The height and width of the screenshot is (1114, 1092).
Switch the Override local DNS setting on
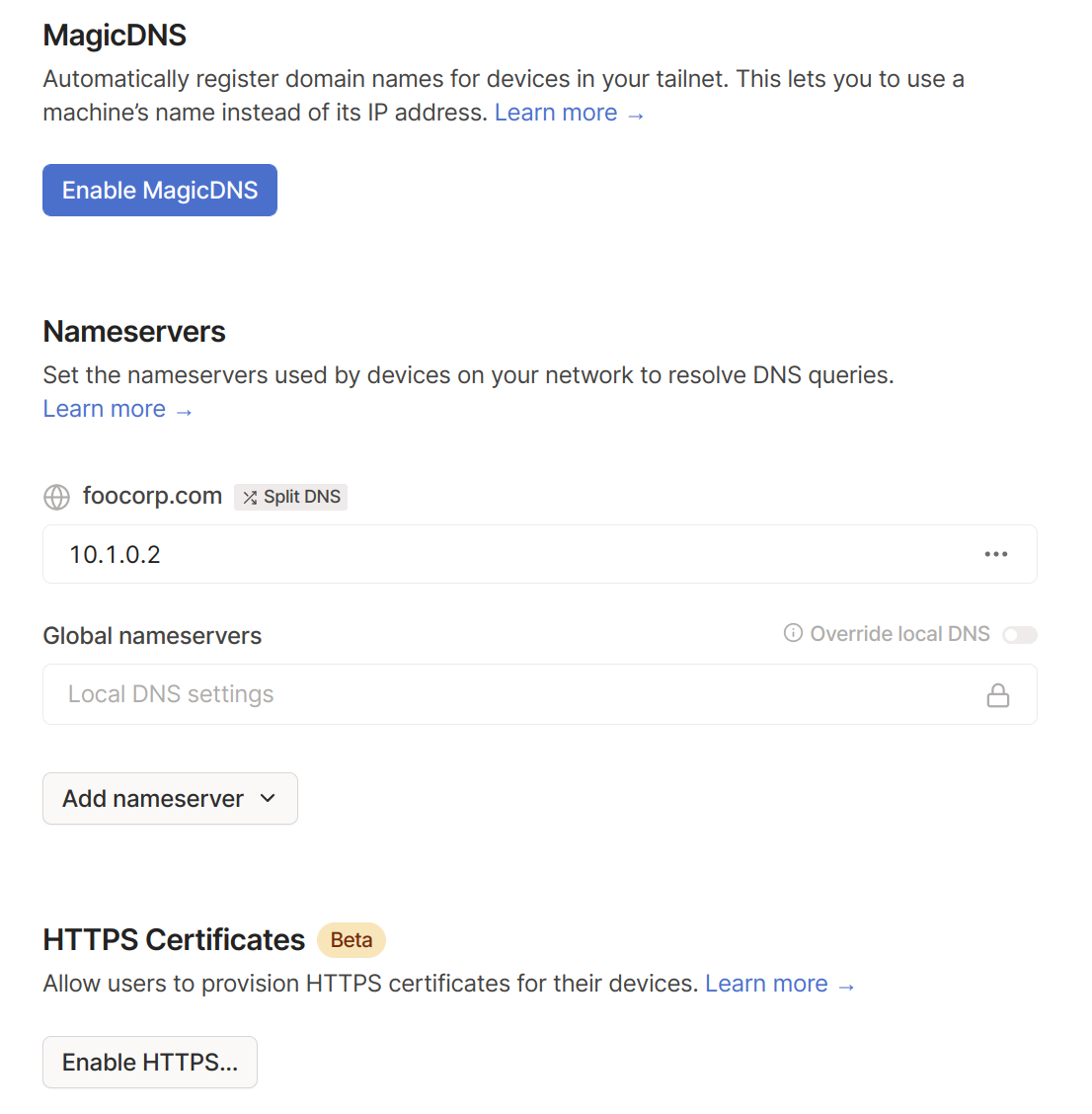(1019, 634)
